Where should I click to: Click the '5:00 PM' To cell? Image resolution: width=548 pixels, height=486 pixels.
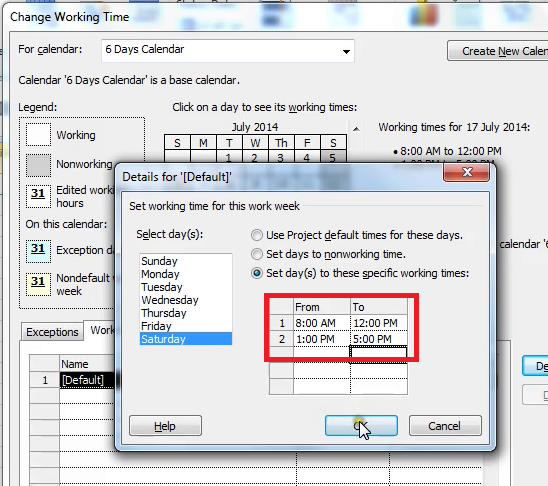[x=379, y=339]
